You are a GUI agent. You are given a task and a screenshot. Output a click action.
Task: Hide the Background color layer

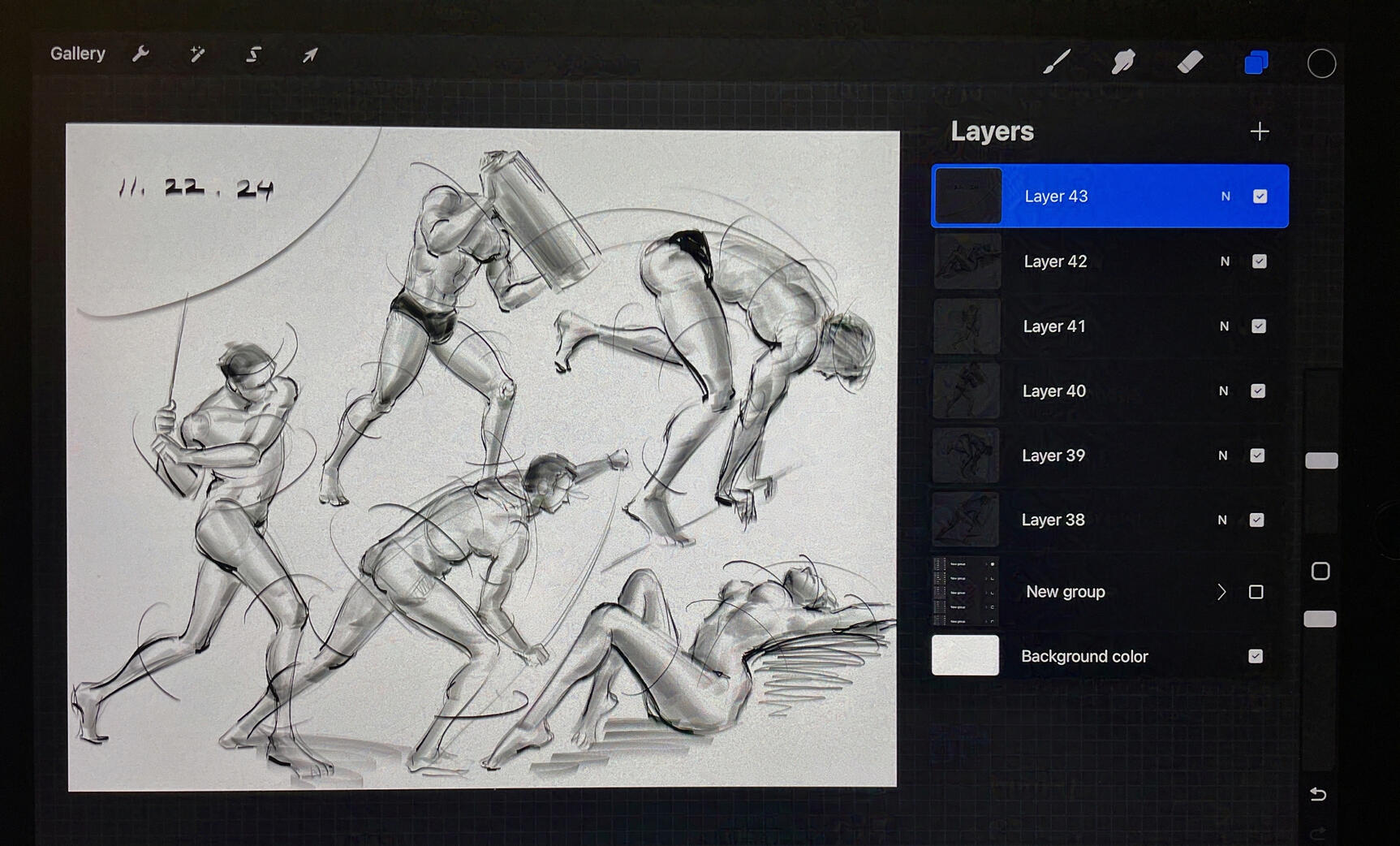(1256, 656)
